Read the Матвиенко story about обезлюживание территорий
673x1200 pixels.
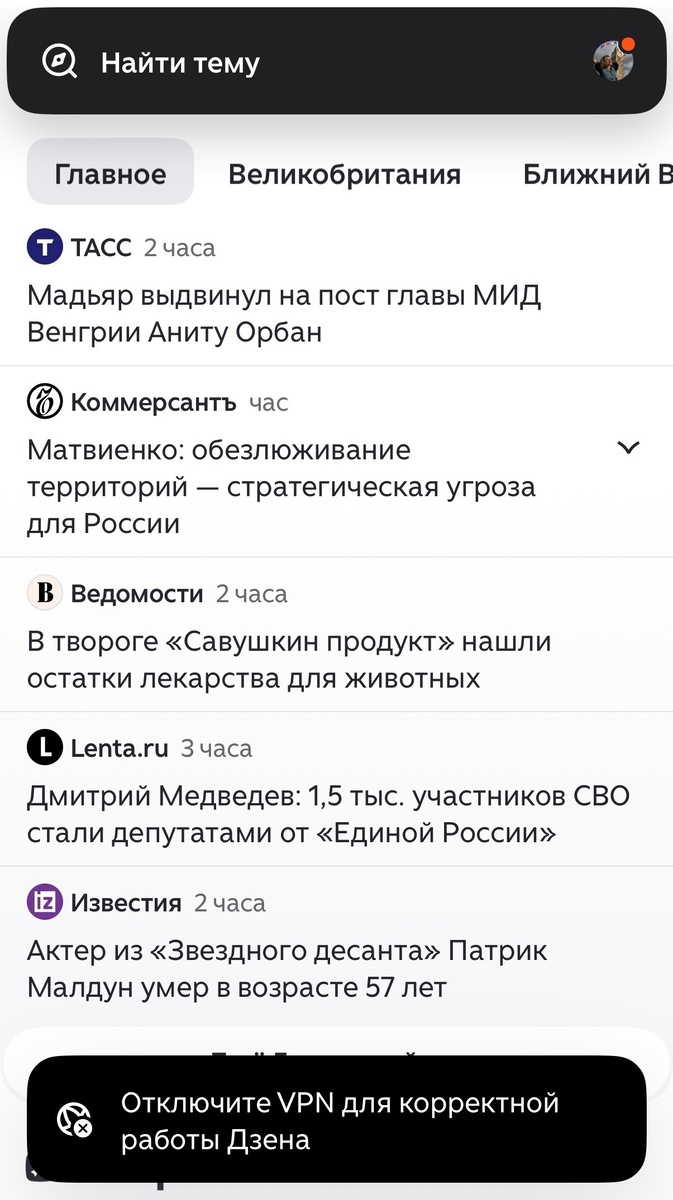click(x=281, y=486)
